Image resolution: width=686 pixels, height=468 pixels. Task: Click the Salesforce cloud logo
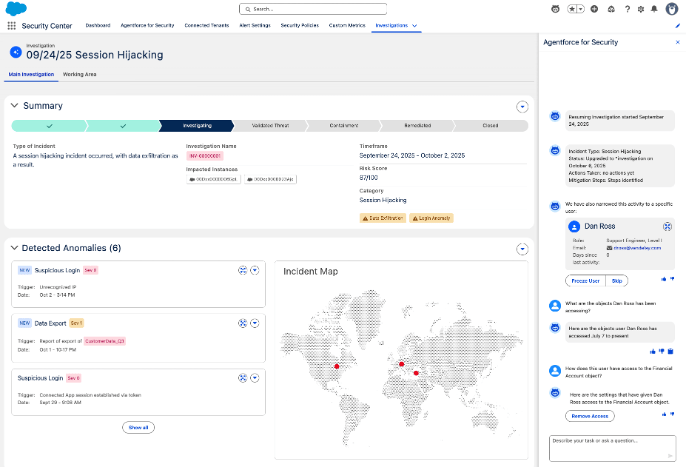[14, 9]
